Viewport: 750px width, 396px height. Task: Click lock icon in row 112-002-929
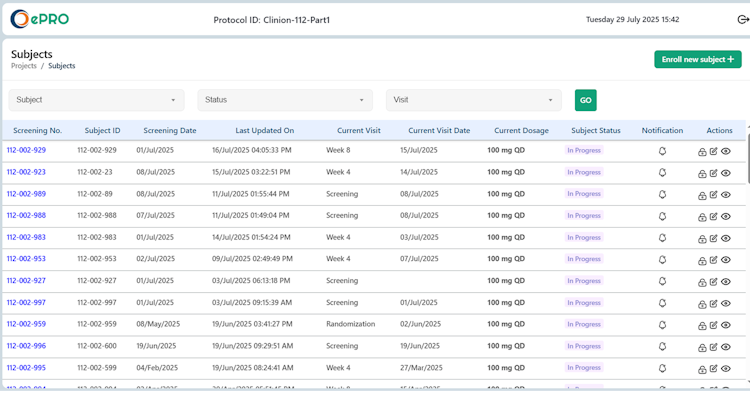pos(702,152)
